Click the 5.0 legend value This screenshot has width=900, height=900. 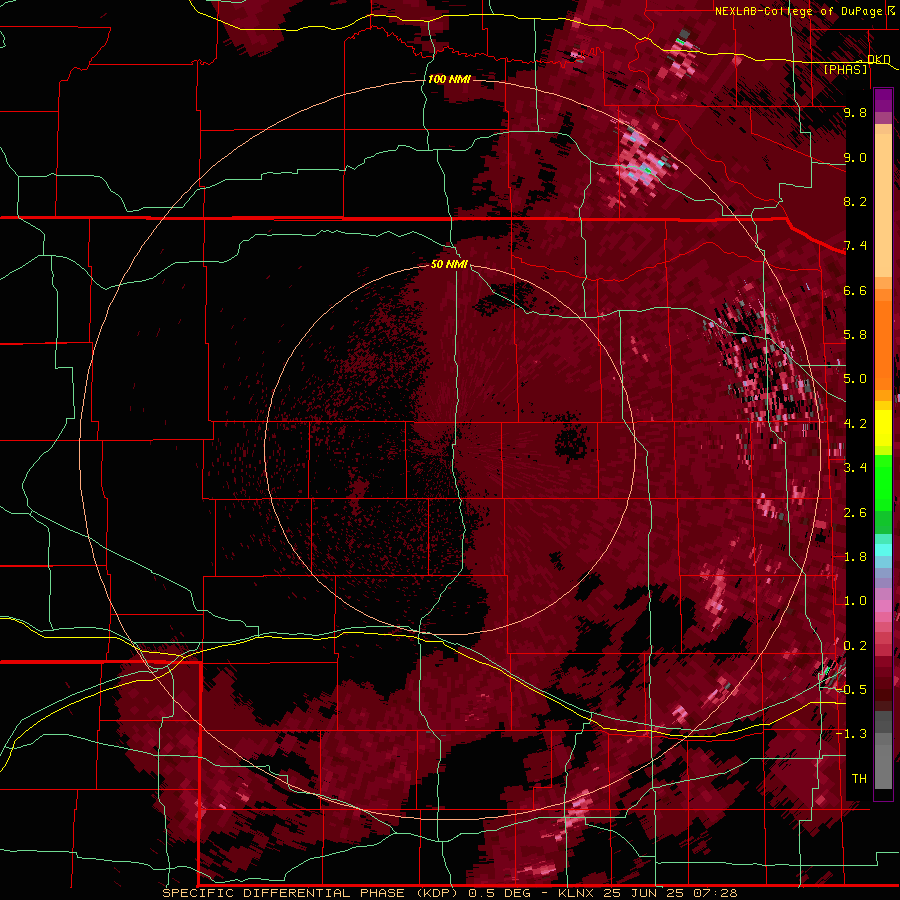(x=855, y=379)
